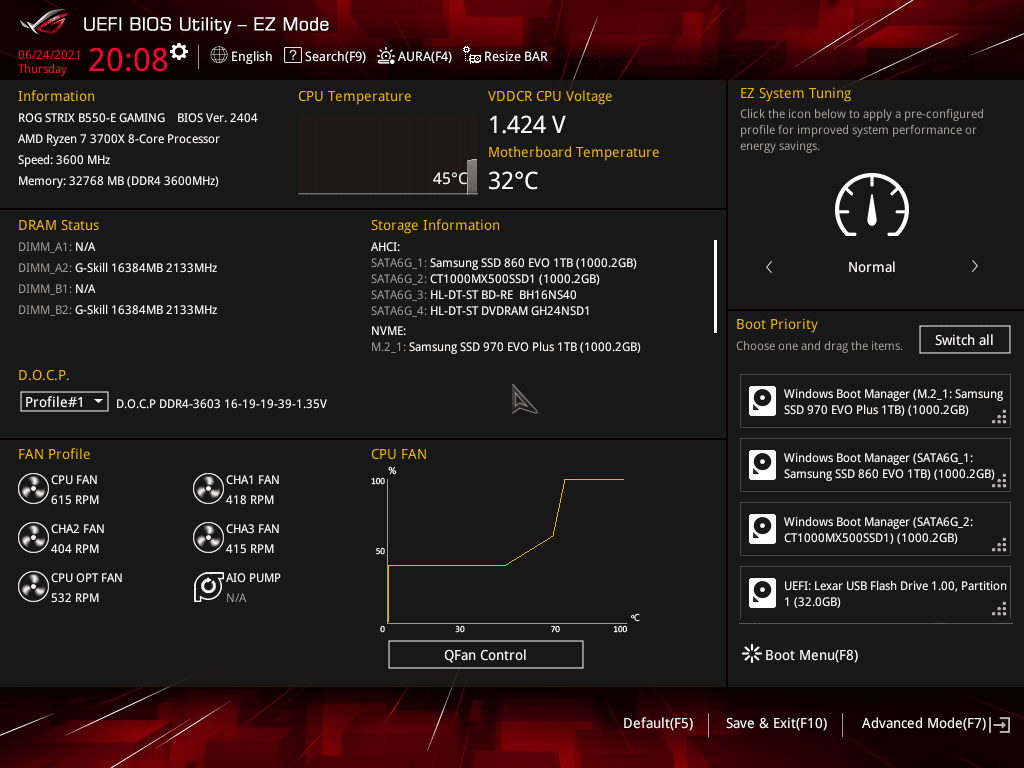Viewport: 1024px width, 768px height.
Task: Click the ROG logo
Action: point(44,22)
